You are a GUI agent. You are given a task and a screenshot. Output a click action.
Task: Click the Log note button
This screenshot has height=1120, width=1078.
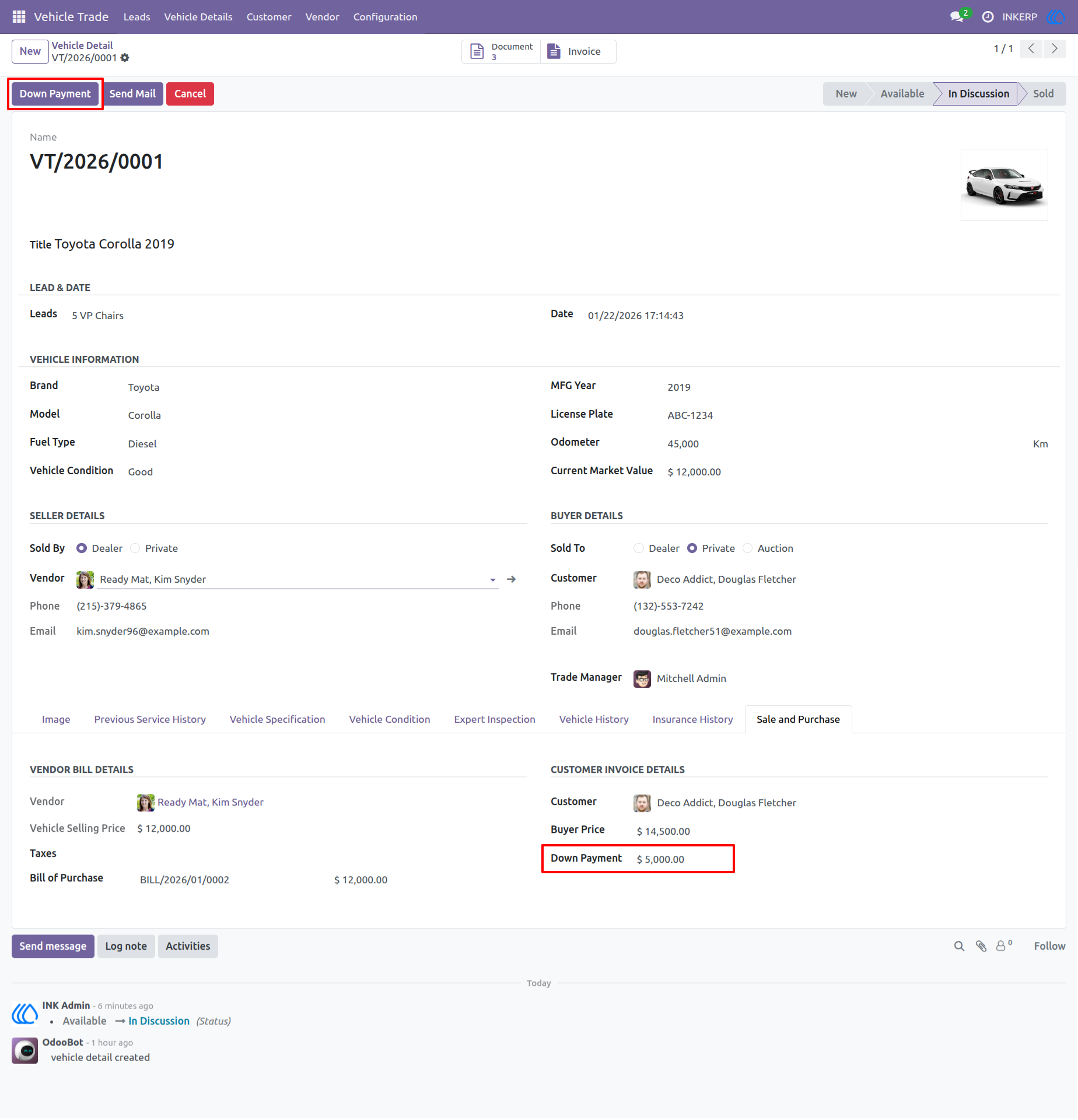point(126,946)
